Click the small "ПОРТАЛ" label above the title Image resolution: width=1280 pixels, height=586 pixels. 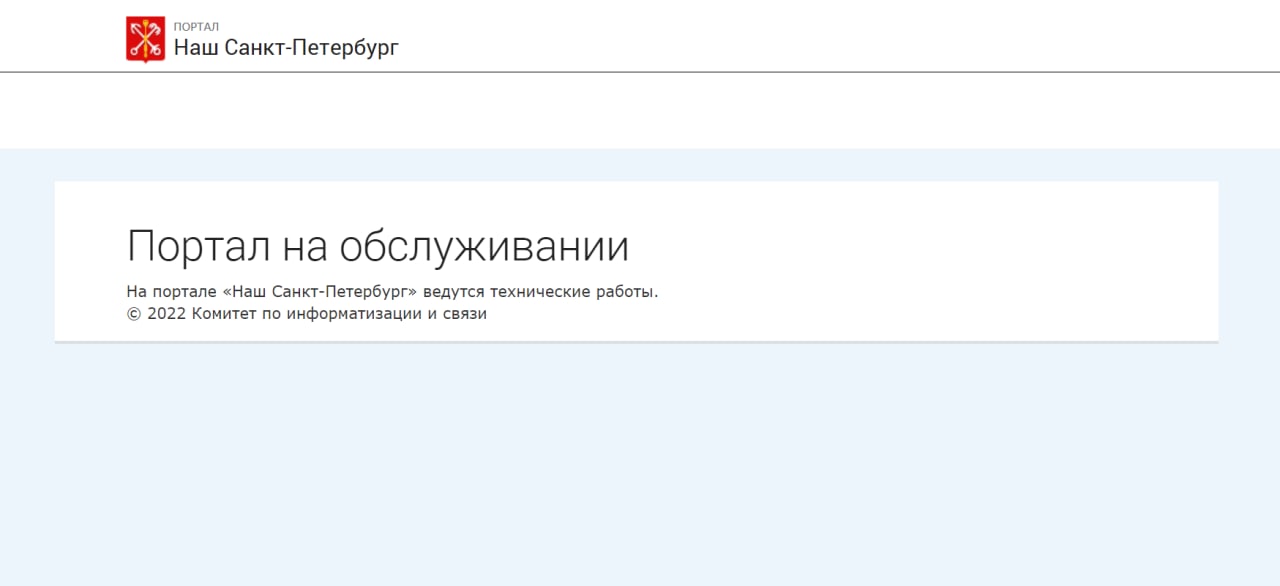pos(196,27)
